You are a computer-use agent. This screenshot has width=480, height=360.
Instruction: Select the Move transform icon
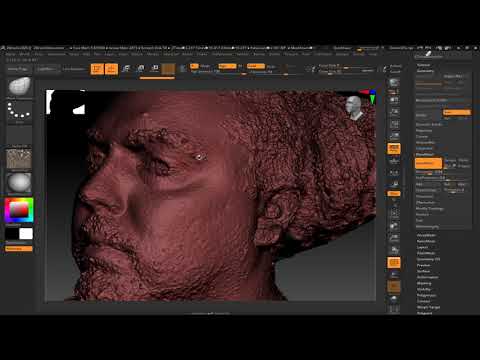pyautogui.click(x=126, y=69)
